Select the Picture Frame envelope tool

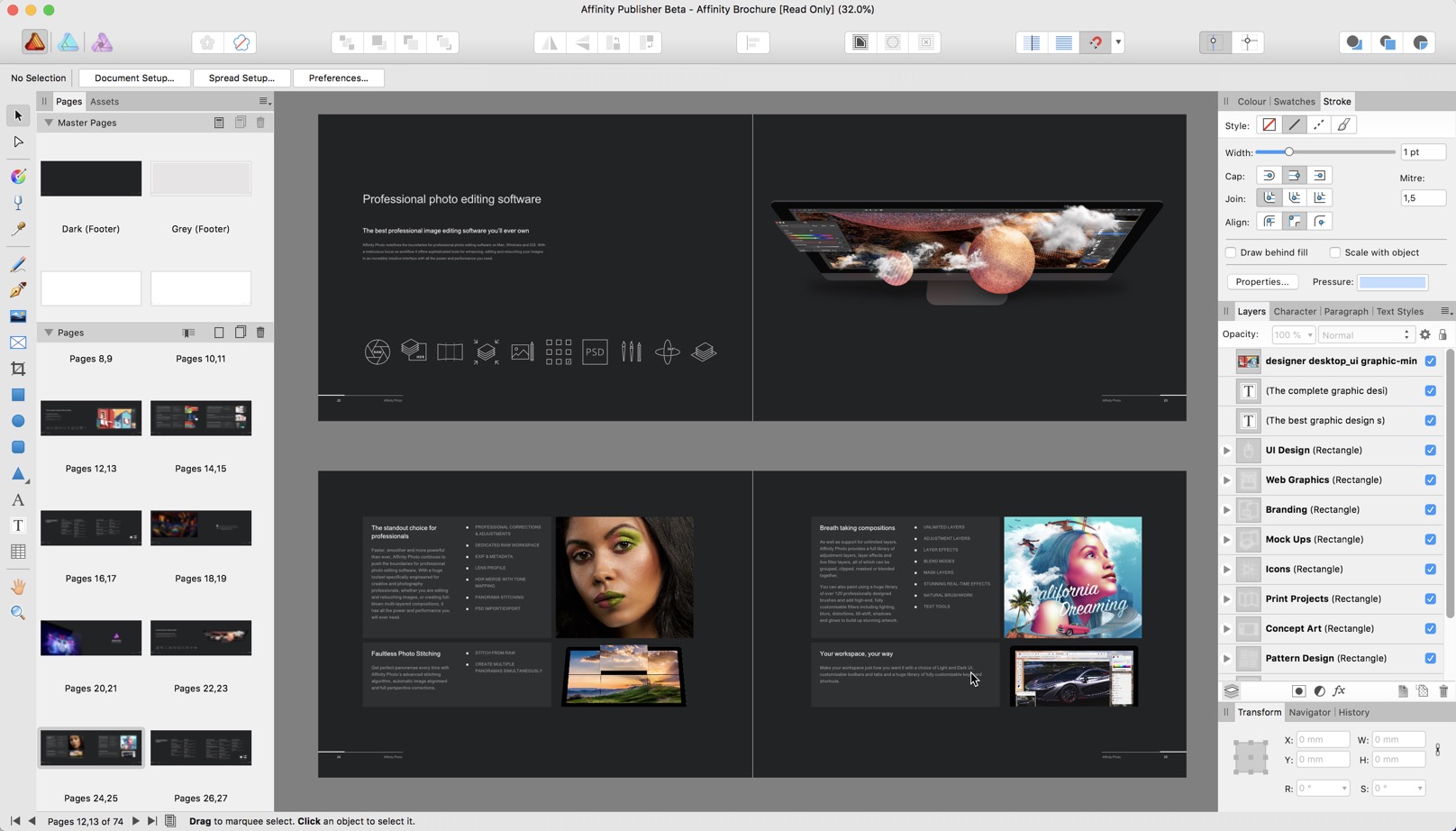[x=18, y=342]
